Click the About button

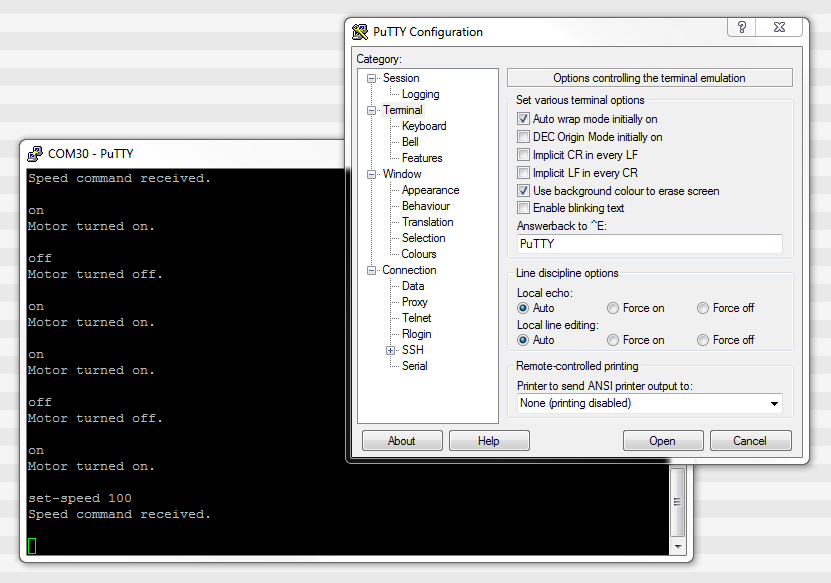402,441
